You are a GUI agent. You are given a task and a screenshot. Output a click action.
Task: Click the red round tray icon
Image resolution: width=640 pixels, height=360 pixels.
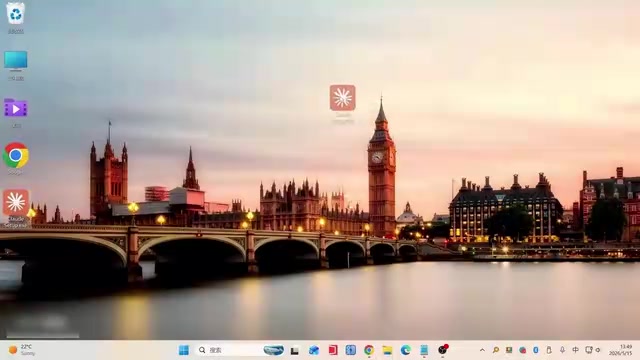point(522,350)
